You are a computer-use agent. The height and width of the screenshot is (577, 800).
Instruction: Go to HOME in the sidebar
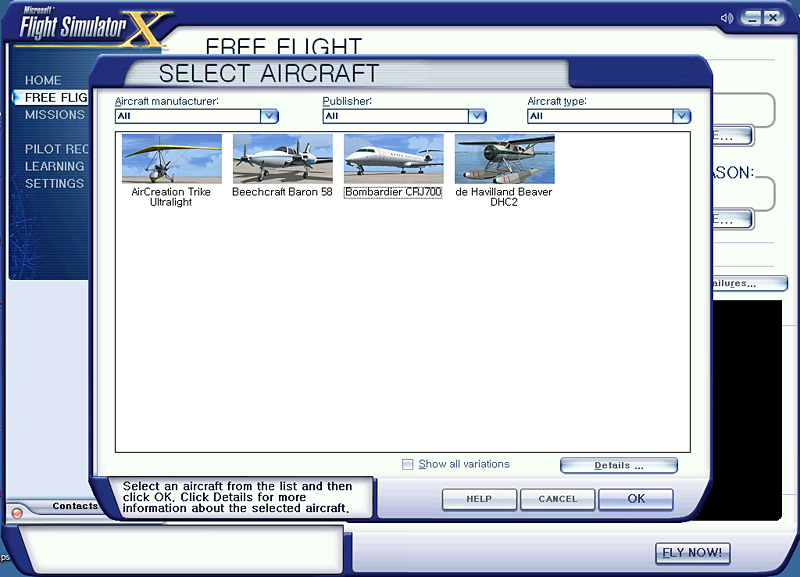point(43,81)
